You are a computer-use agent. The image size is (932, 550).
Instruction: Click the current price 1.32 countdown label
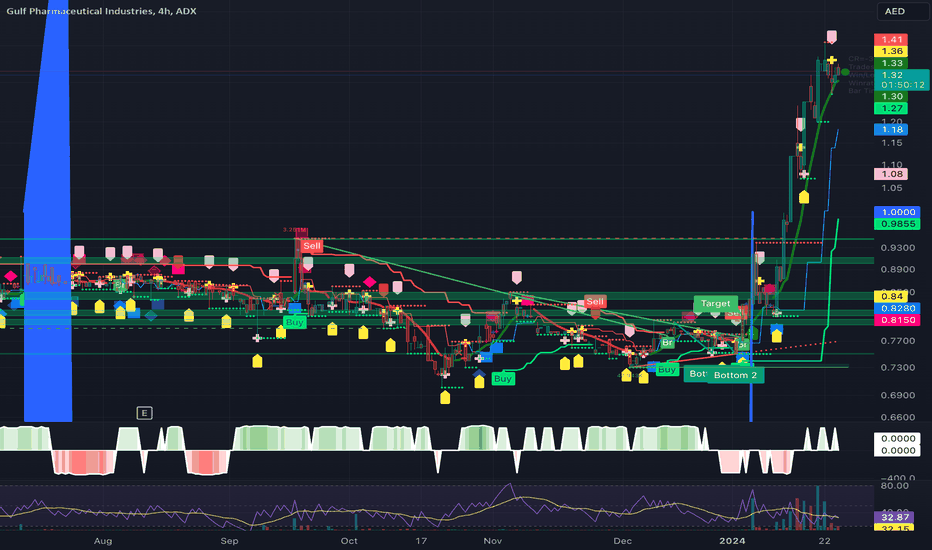click(902, 80)
